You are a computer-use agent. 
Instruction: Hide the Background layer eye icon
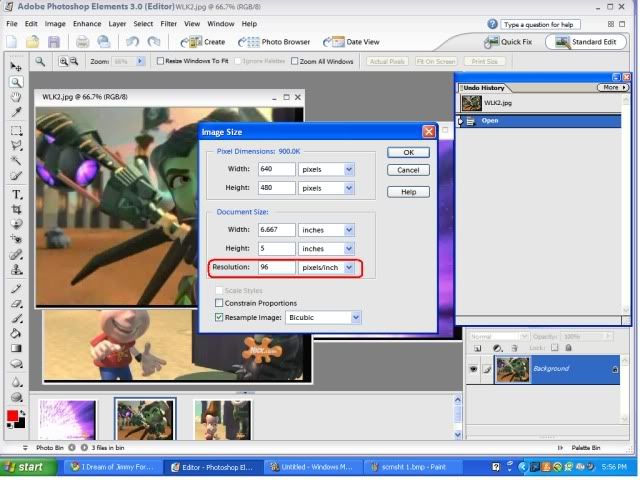(x=474, y=369)
